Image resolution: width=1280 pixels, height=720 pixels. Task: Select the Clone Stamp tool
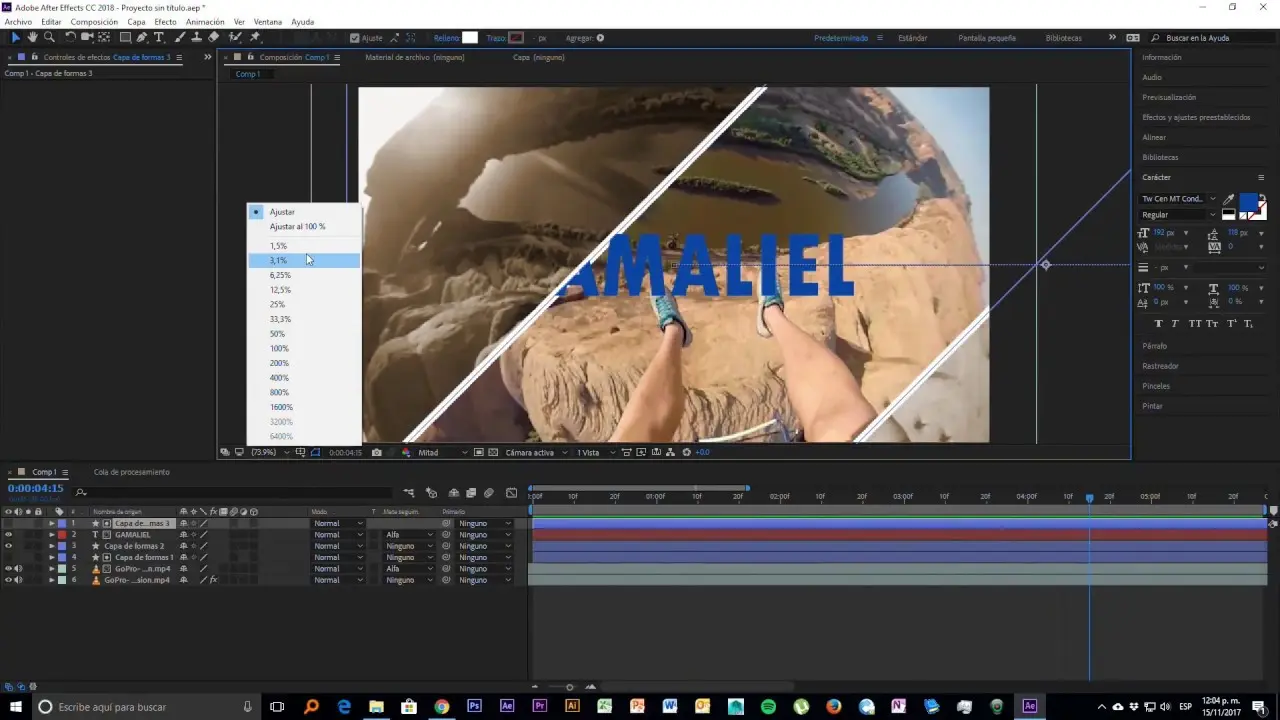[x=196, y=38]
